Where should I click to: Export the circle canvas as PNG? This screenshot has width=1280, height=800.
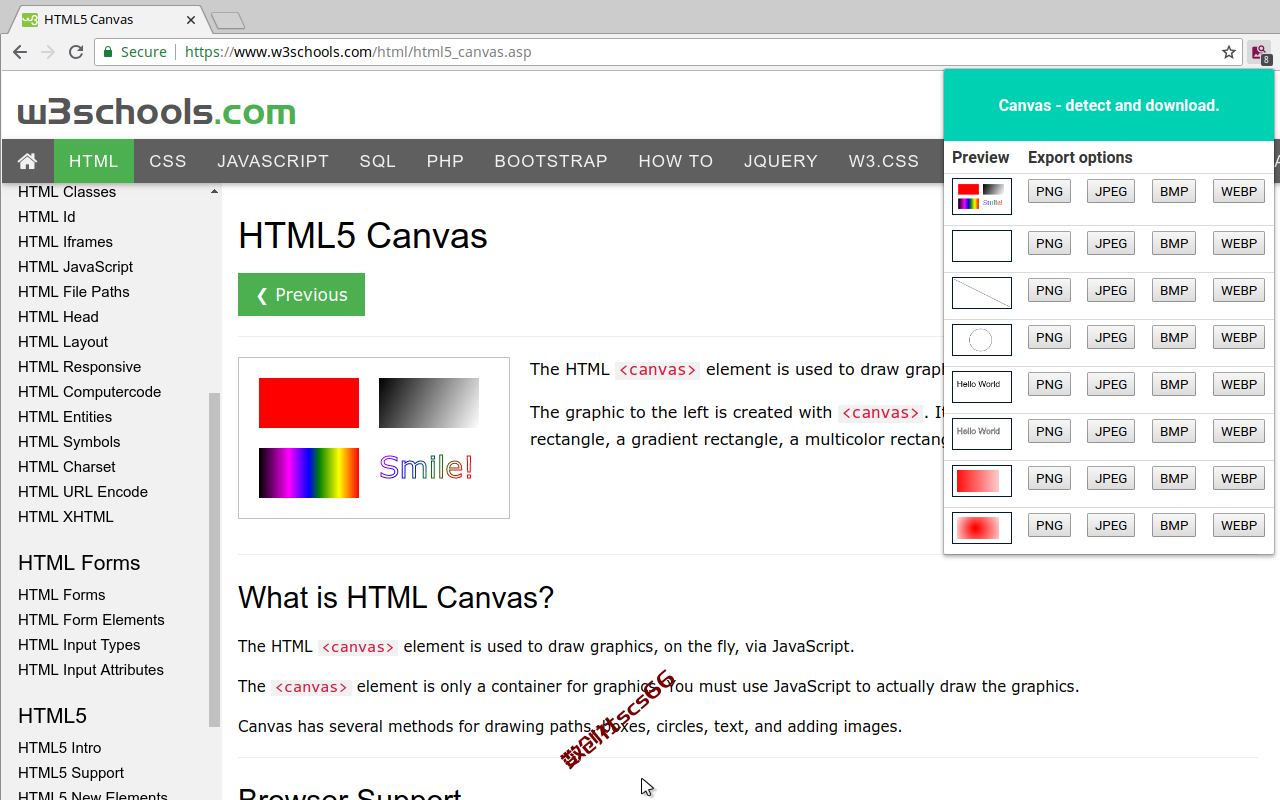(1049, 337)
